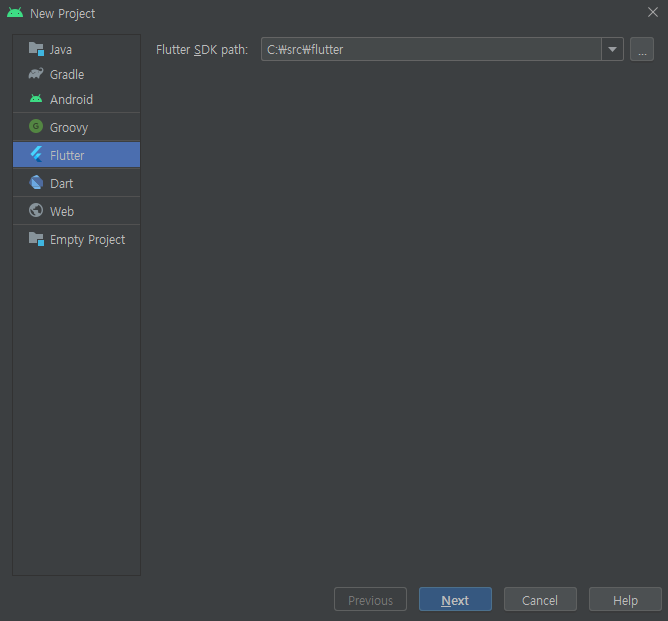Select the Flutter project type

click(x=77, y=155)
